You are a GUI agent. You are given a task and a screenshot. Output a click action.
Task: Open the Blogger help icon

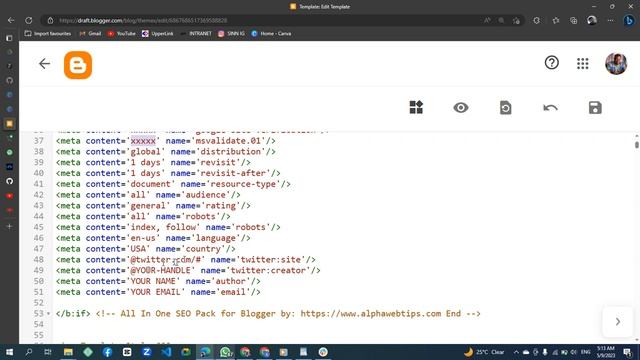pyautogui.click(x=551, y=63)
